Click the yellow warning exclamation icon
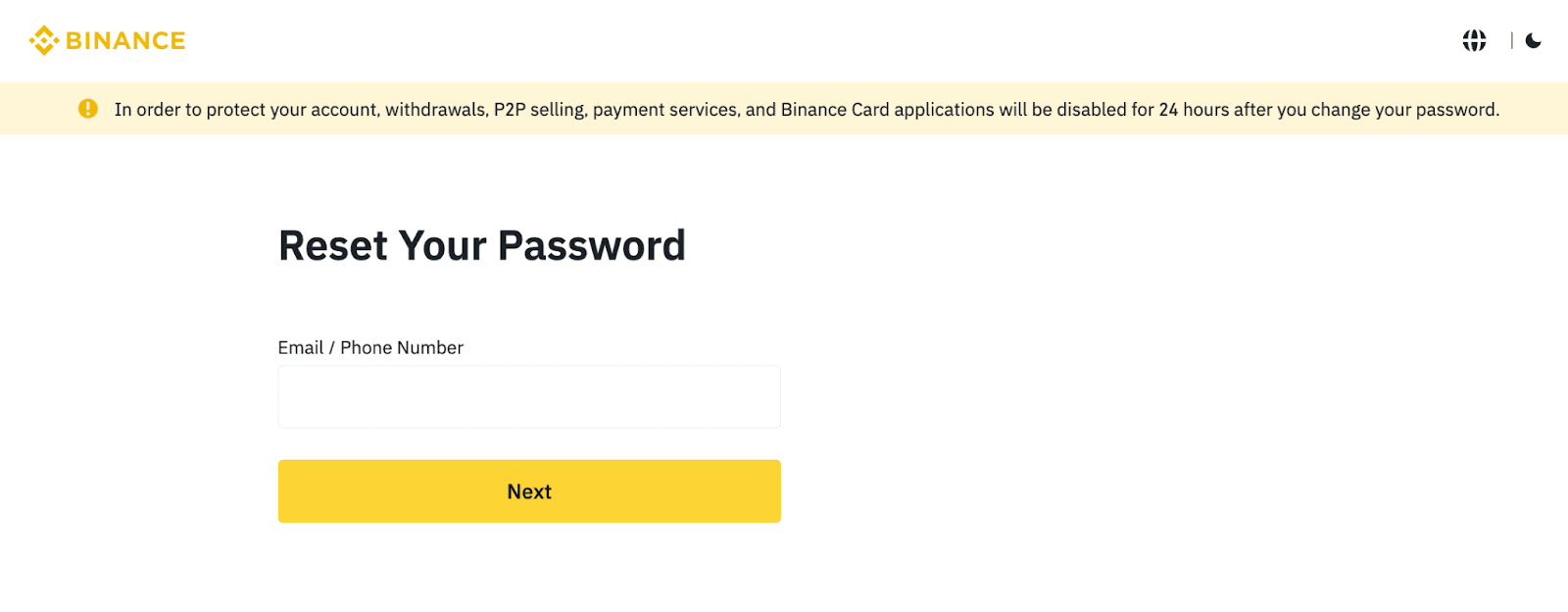Screen dimensions: 1568x612 point(88,109)
